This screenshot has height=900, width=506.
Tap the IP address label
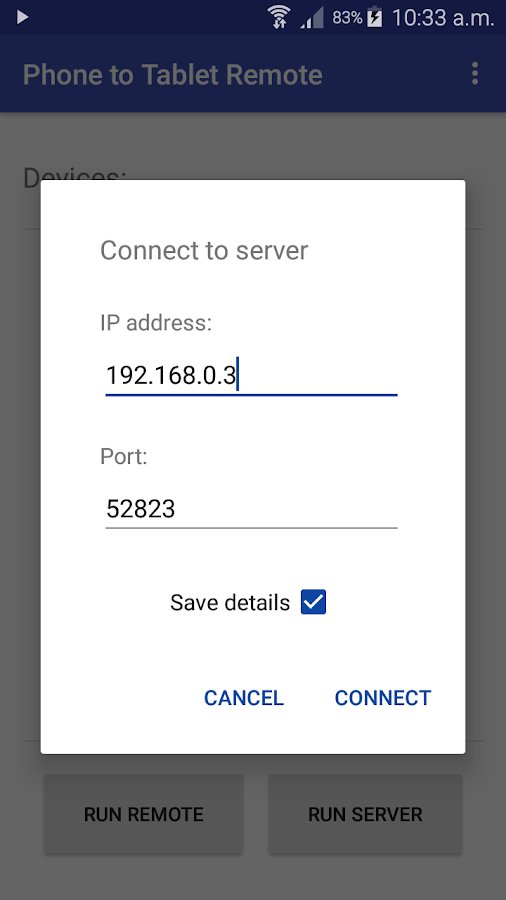coord(156,323)
